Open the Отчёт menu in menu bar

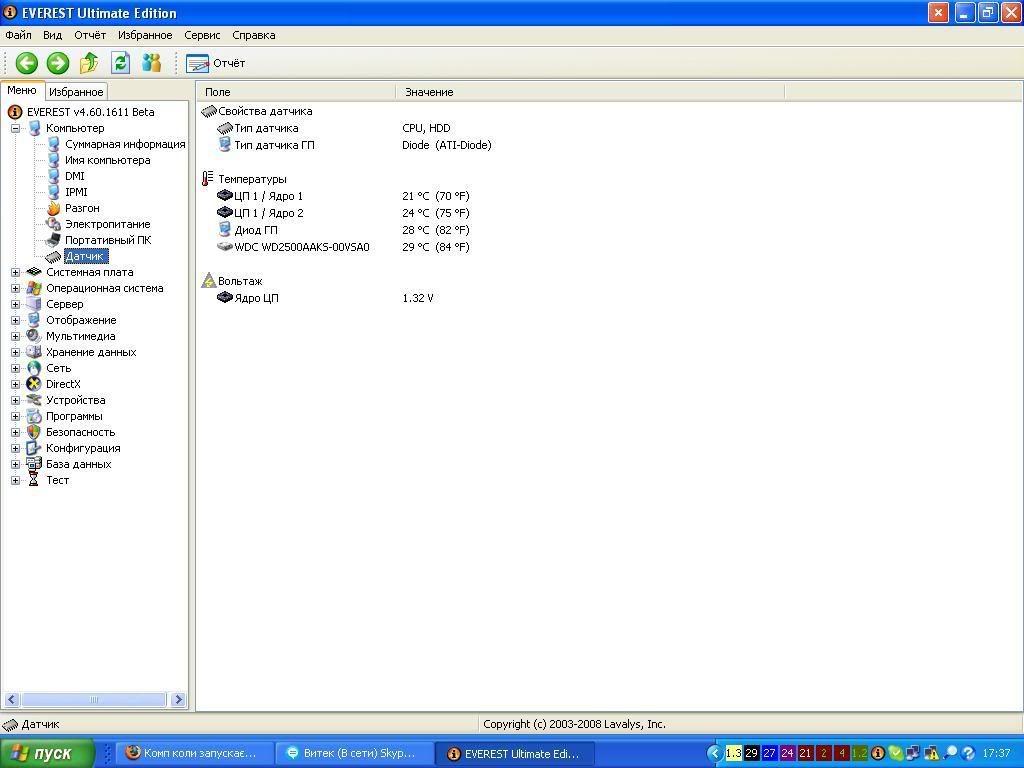point(89,35)
